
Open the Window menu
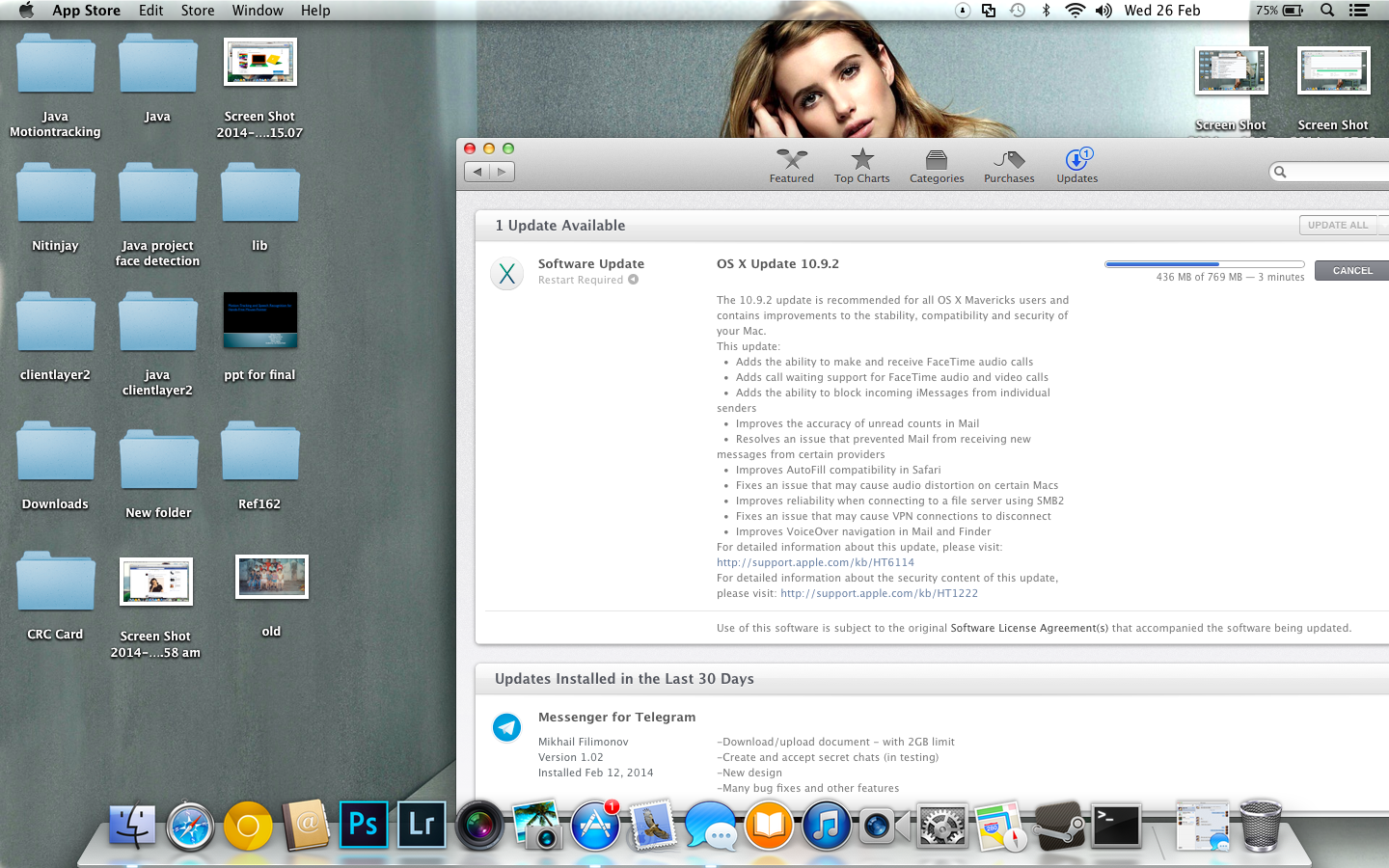(x=258, y=11)
